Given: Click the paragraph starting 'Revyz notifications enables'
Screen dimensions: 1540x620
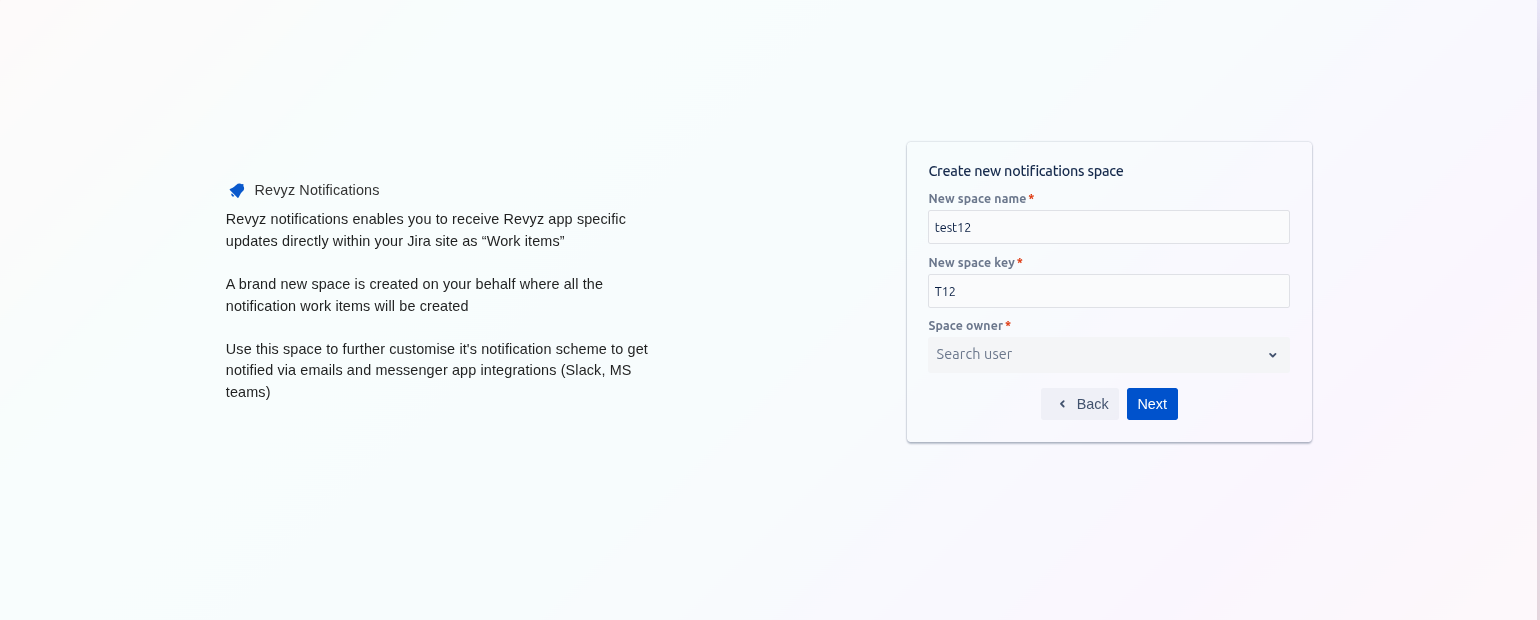Looking at the screenshot, I should pyautogui.click(x=425, y=230).
